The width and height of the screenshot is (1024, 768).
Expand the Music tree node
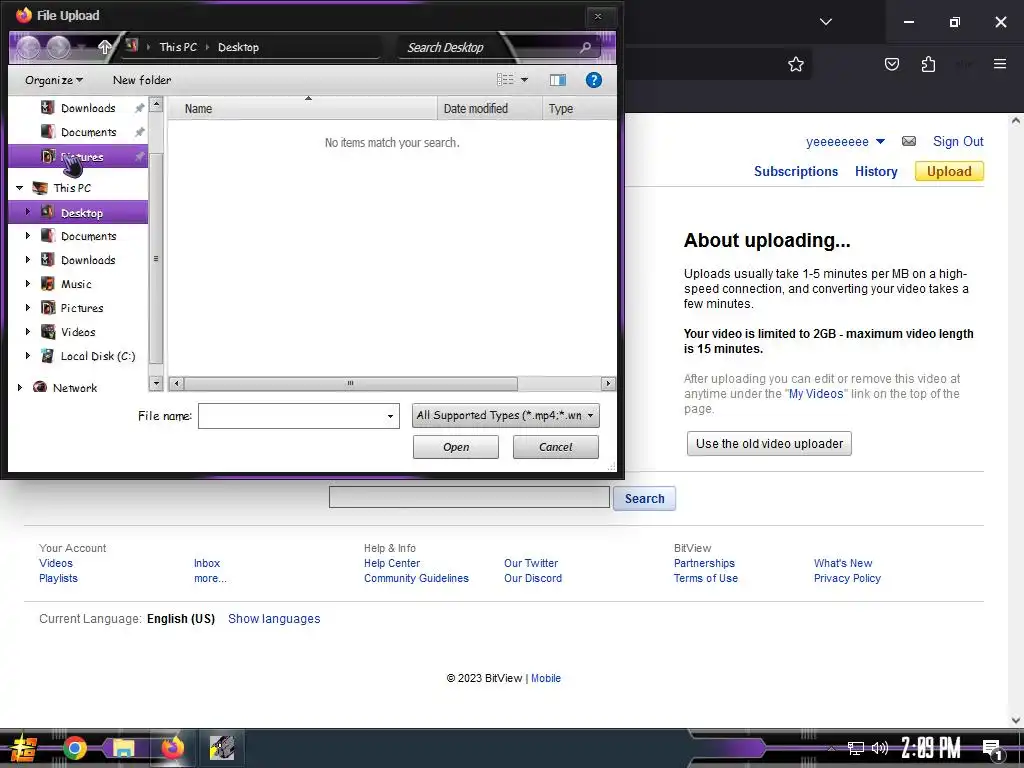tap(27, 283)
